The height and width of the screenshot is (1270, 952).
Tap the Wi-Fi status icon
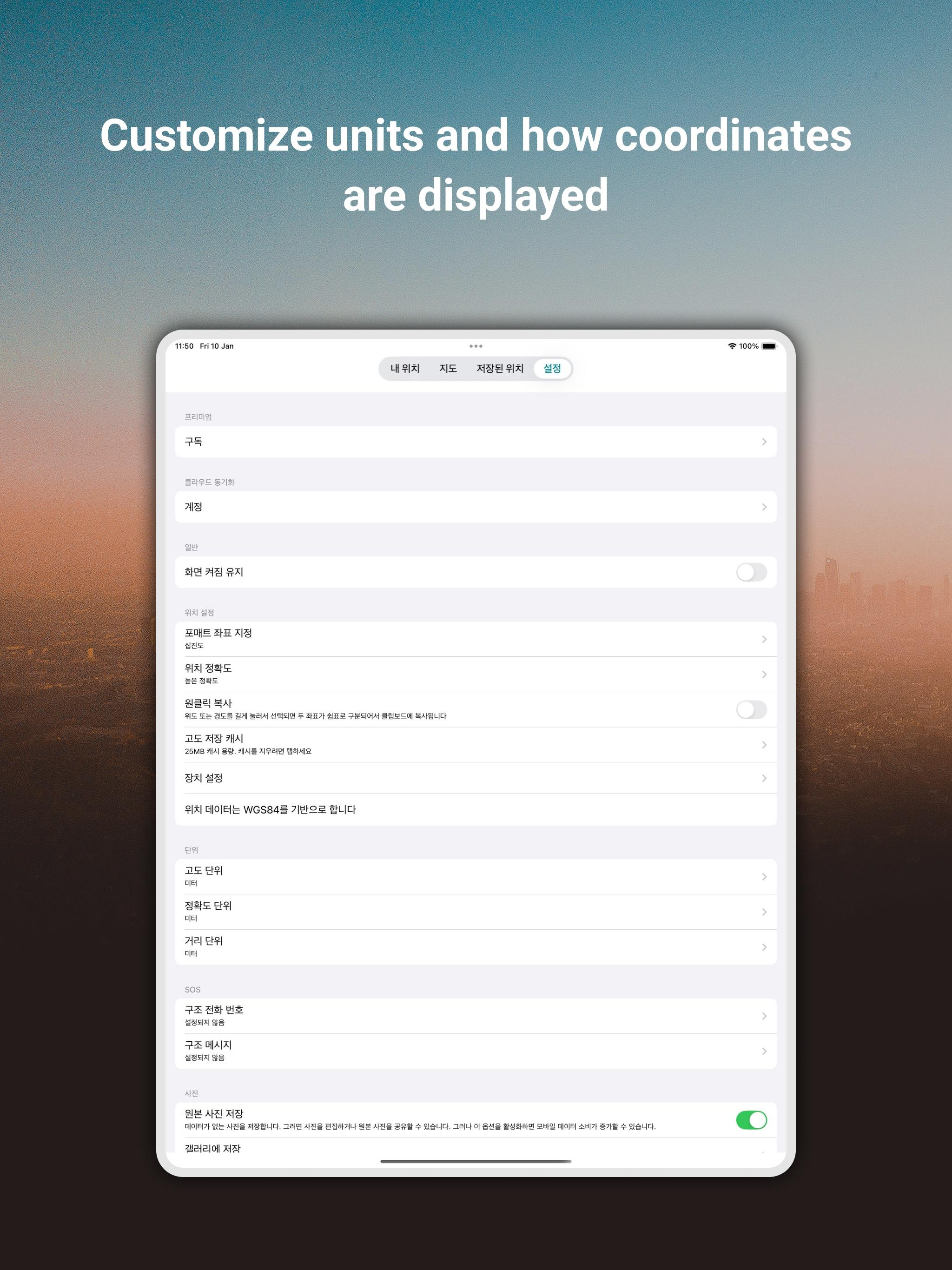(732, 346)
